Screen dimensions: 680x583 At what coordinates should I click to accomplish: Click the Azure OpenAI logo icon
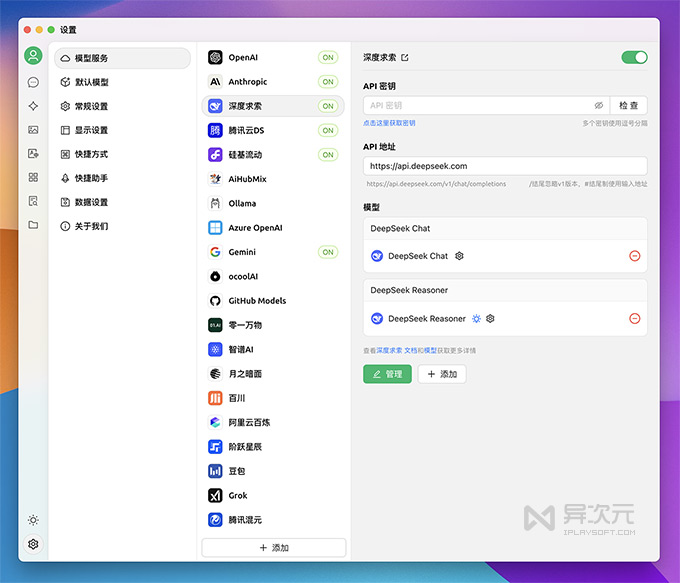(215, 228)
